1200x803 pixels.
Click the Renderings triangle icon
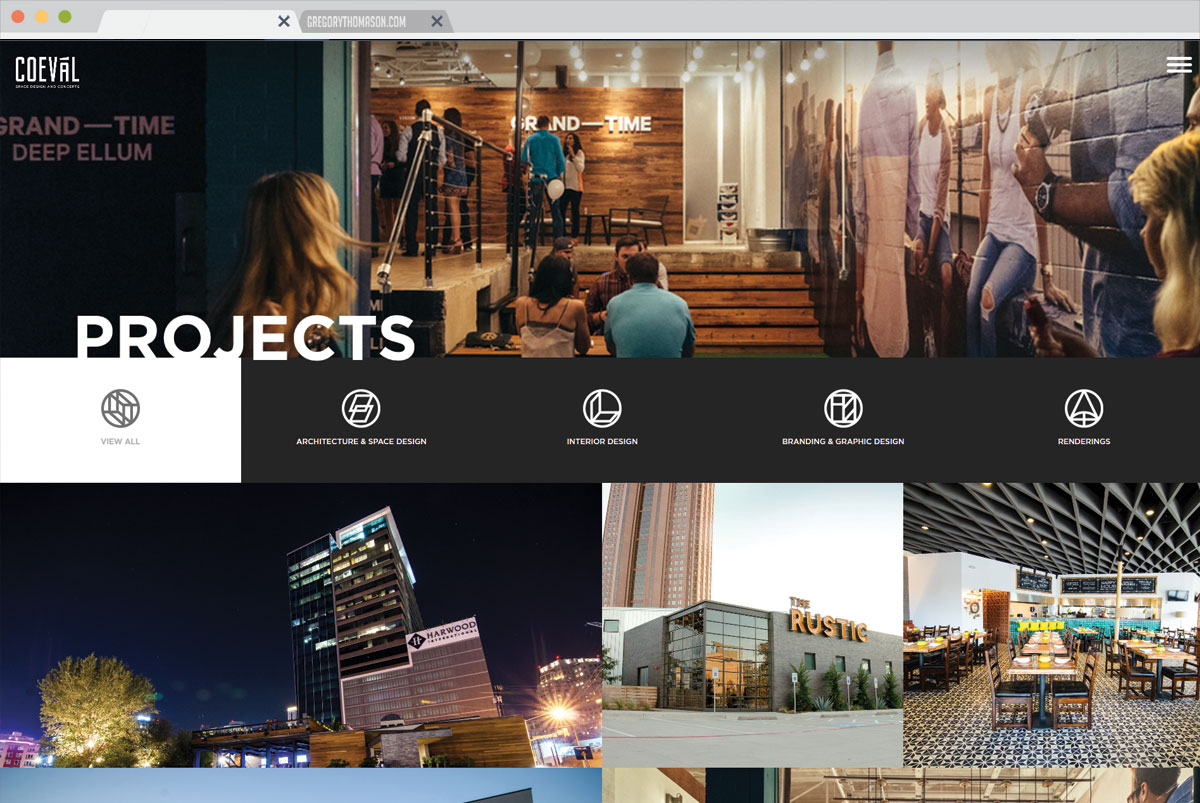pyautogui.click(x=1084, y=408)
